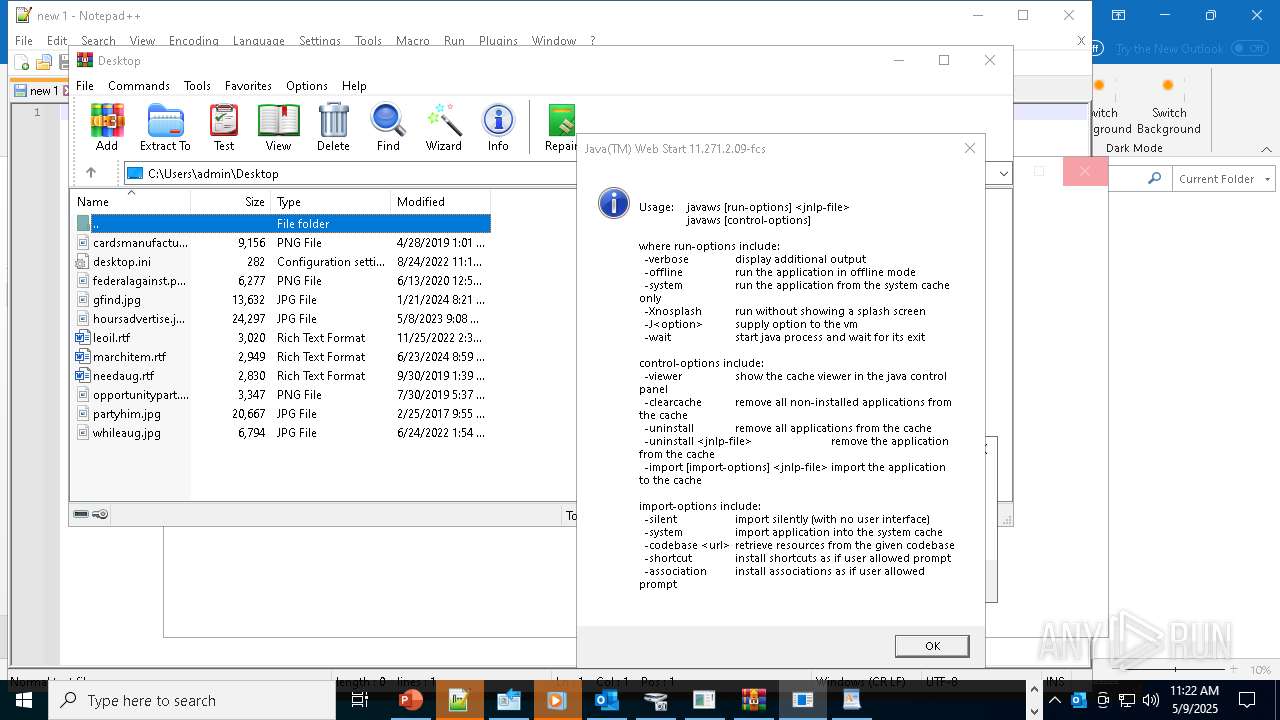The width and height of the screenshot is (1280, 720).
Task: Open the WinRAR Help menu
Action: [354, 86]
